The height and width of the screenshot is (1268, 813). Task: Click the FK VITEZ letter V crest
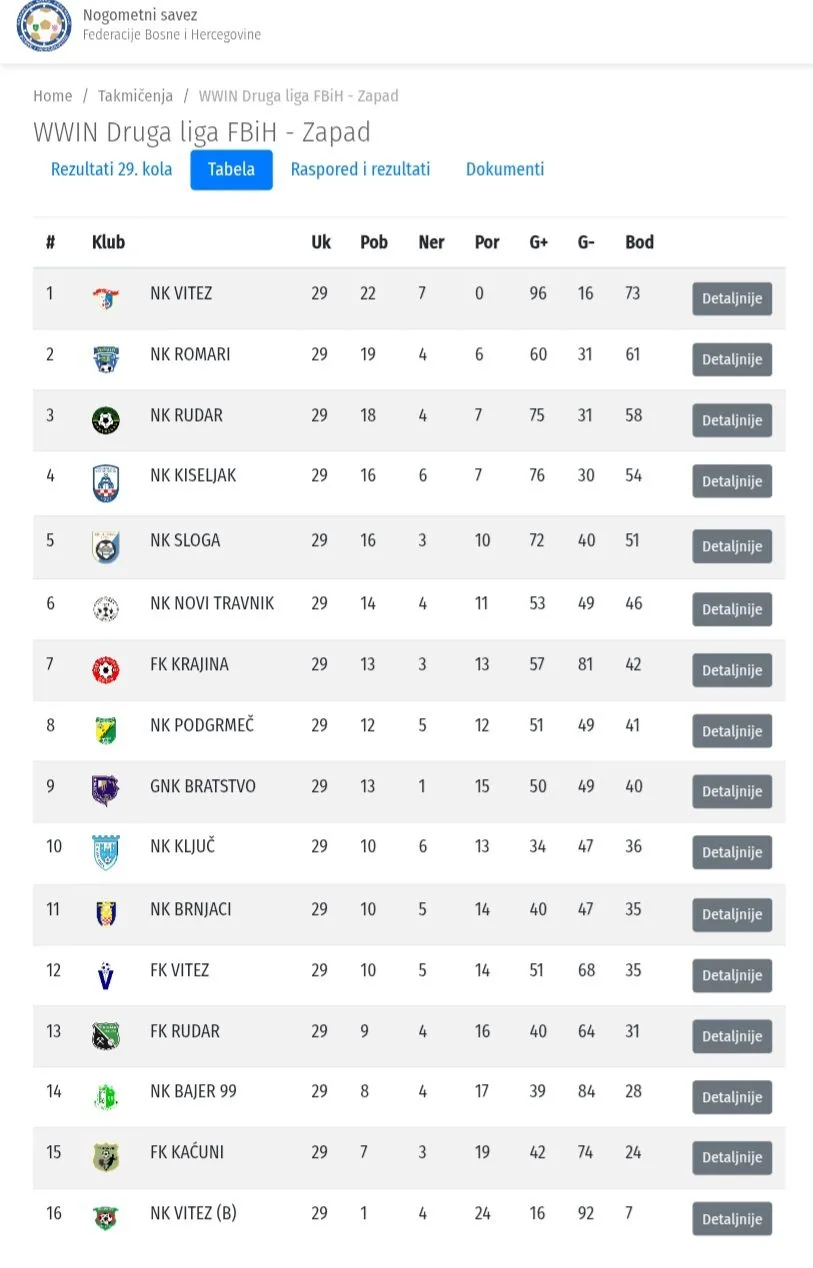[105, 975]
